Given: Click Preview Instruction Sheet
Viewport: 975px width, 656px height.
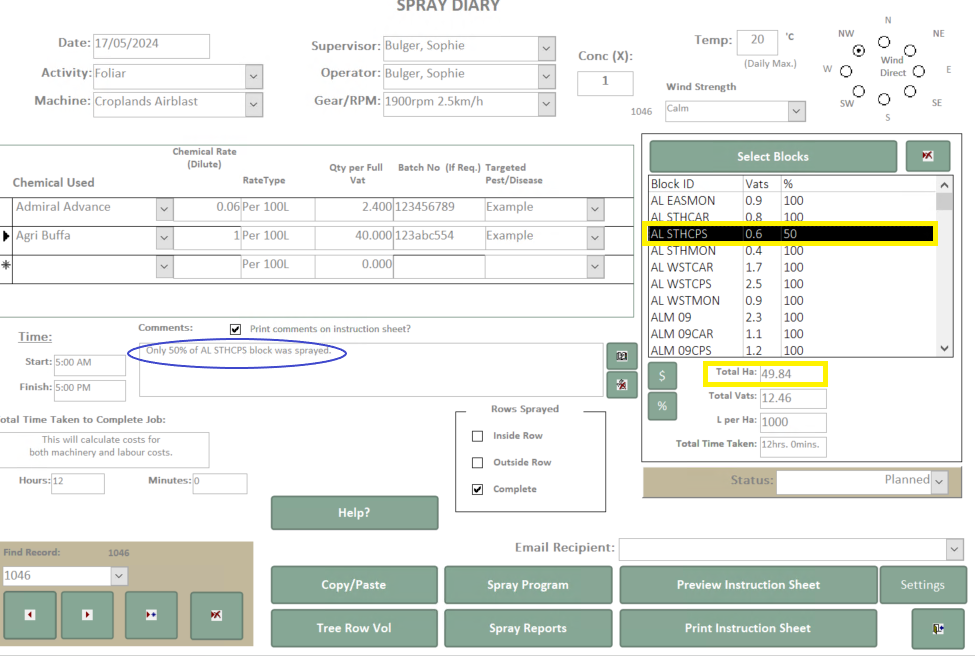Looking at the screenshot, I should (748, 585).
